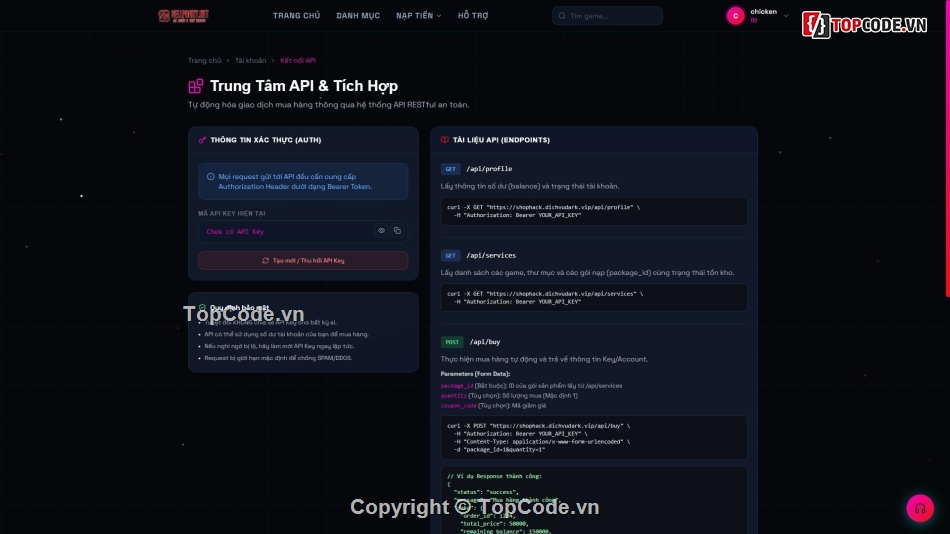
Task: Click the quantity parameter name
Action: coord(454,396)
